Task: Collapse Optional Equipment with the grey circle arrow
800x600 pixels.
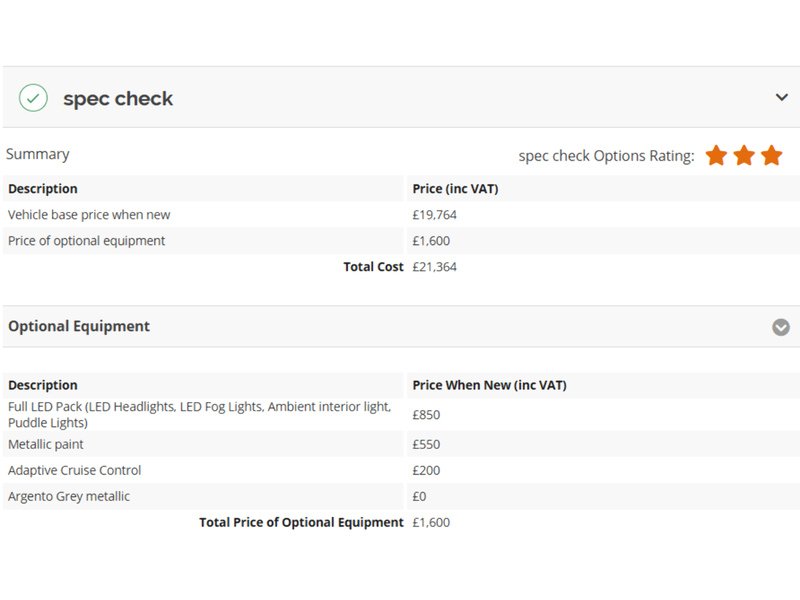Action: point(781,327)
